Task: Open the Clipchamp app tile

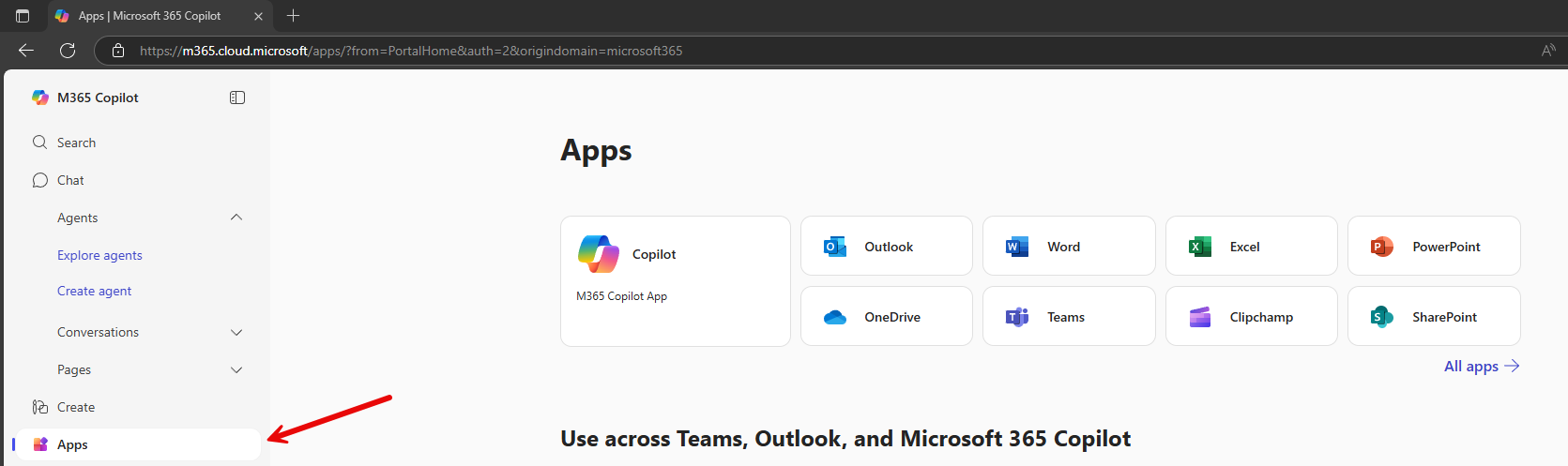Action: pos(1251,317)
